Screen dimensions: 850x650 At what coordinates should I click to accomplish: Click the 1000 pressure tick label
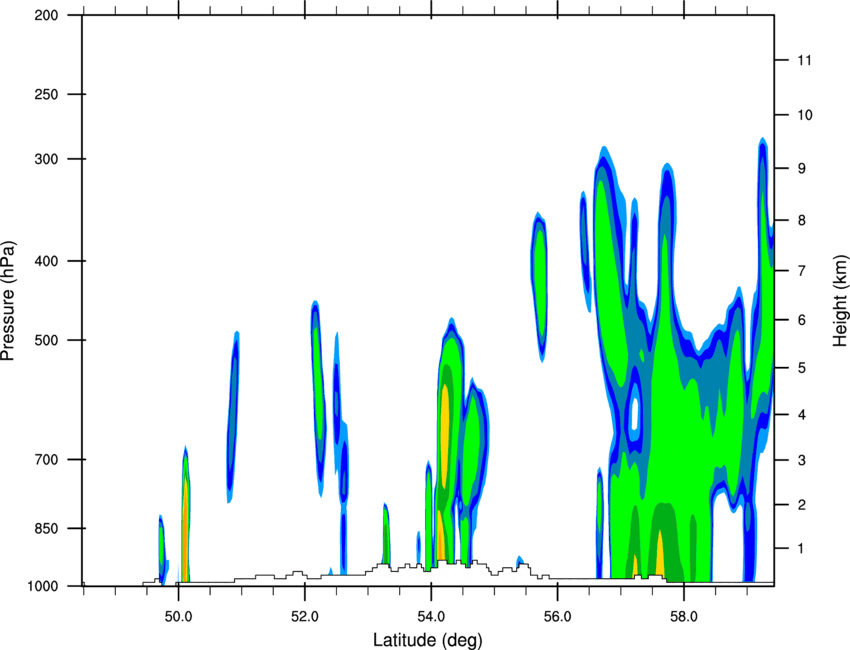tap(43, 587)
